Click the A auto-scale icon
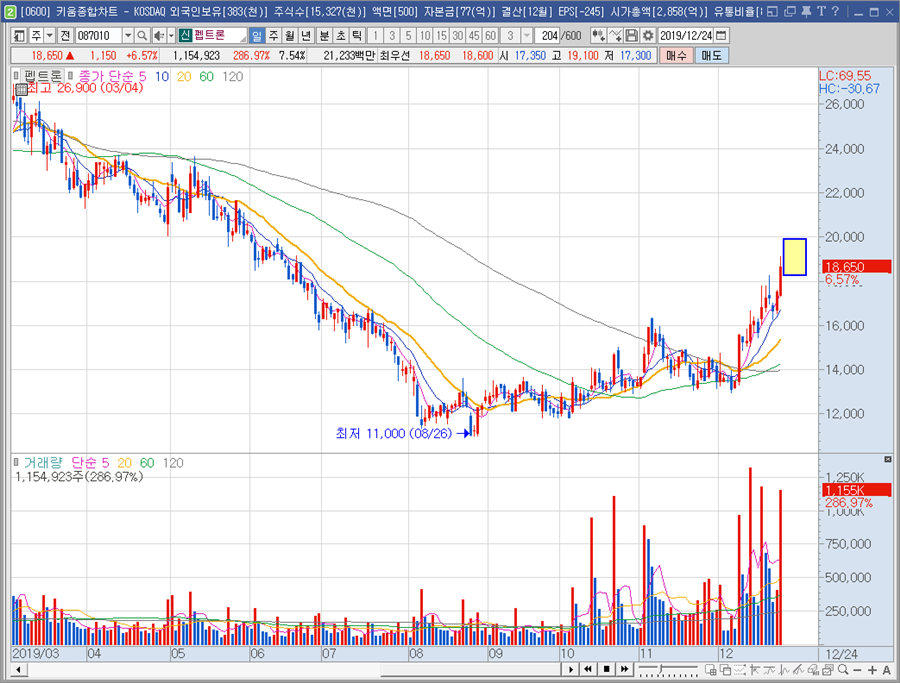This screenshot has width=900, height=683. coord(887,670)
